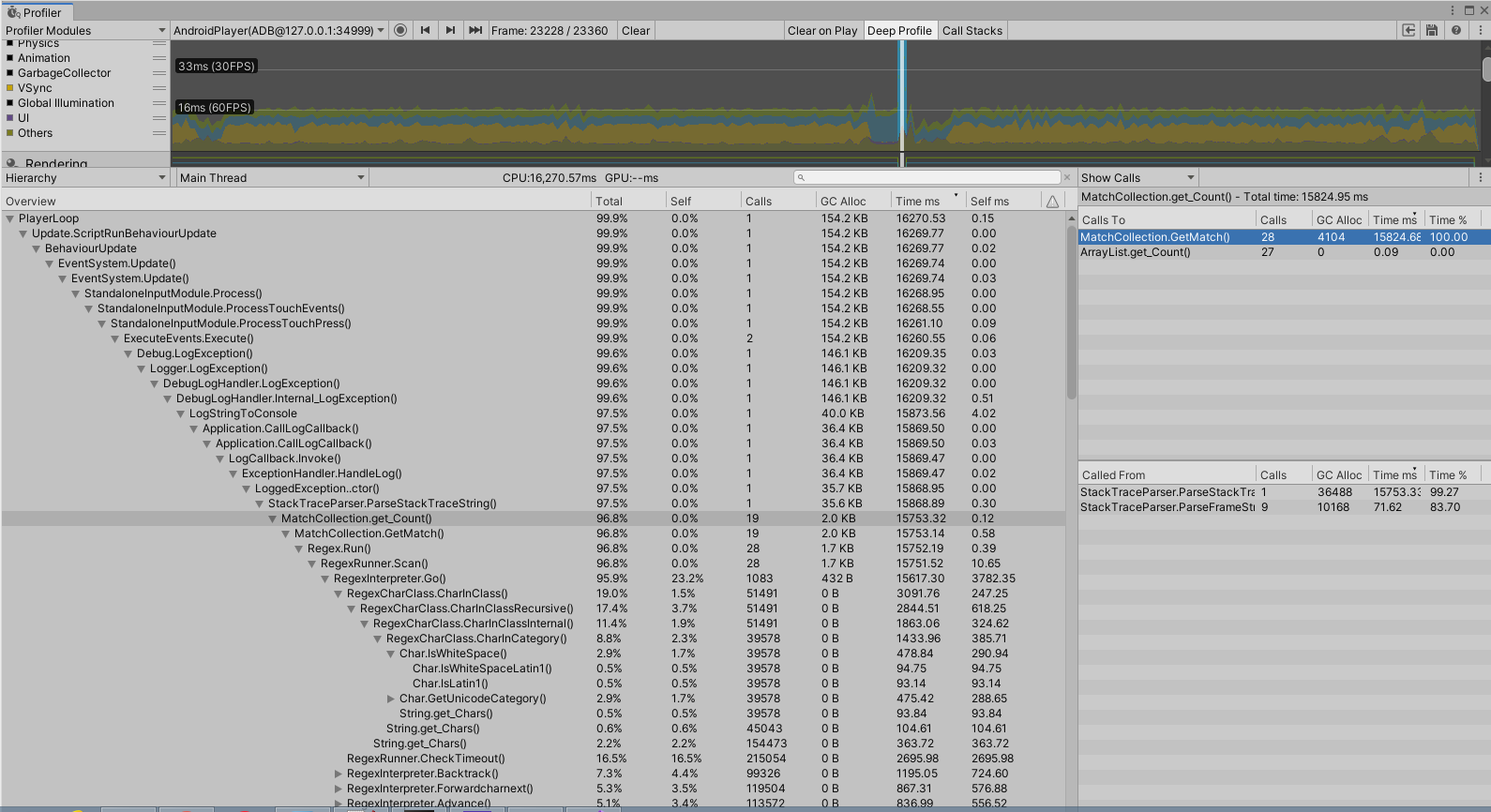Sort by the Self ms column header
Viewport: 1491px width, 812px height.
point(1003,202)
